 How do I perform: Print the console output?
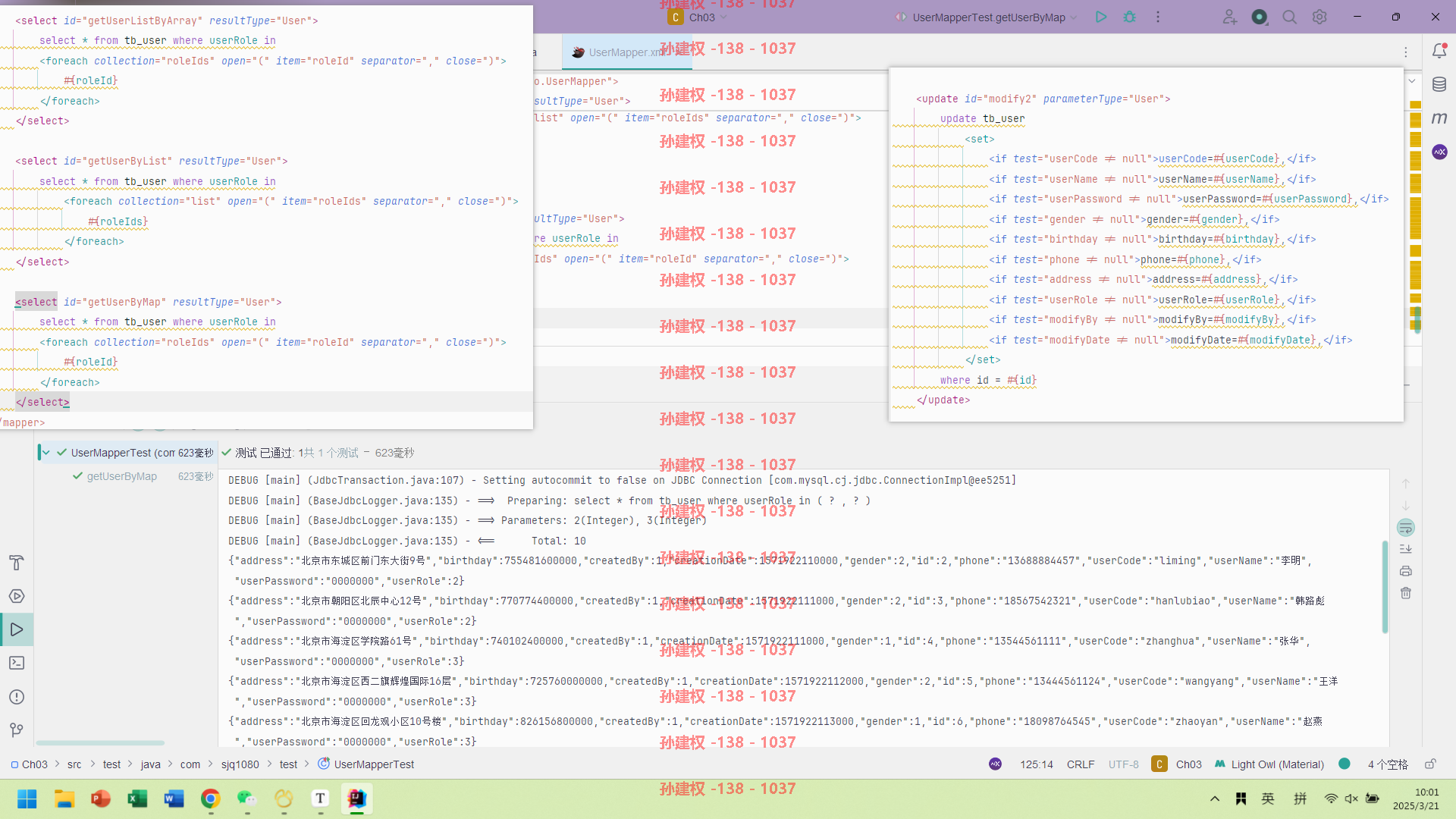tap(1405, 571)
